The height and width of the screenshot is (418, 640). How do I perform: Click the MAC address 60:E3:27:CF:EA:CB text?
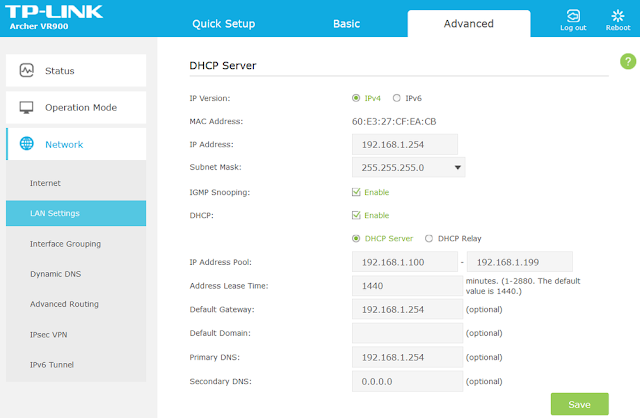pos(394,121)
